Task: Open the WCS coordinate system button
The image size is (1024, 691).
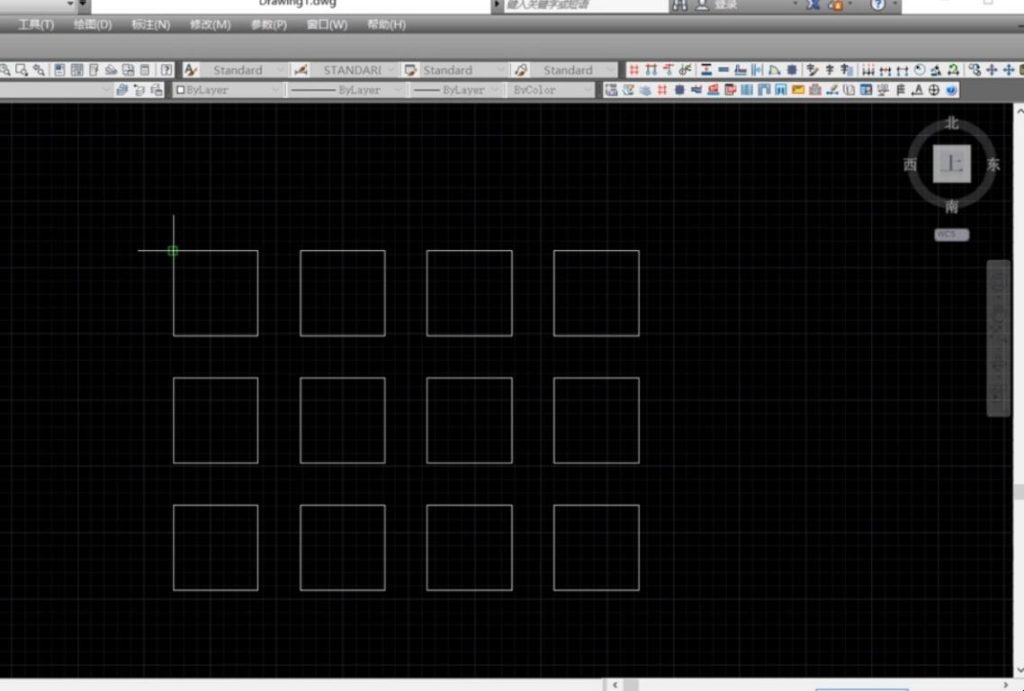Action: tap(951, 235)
